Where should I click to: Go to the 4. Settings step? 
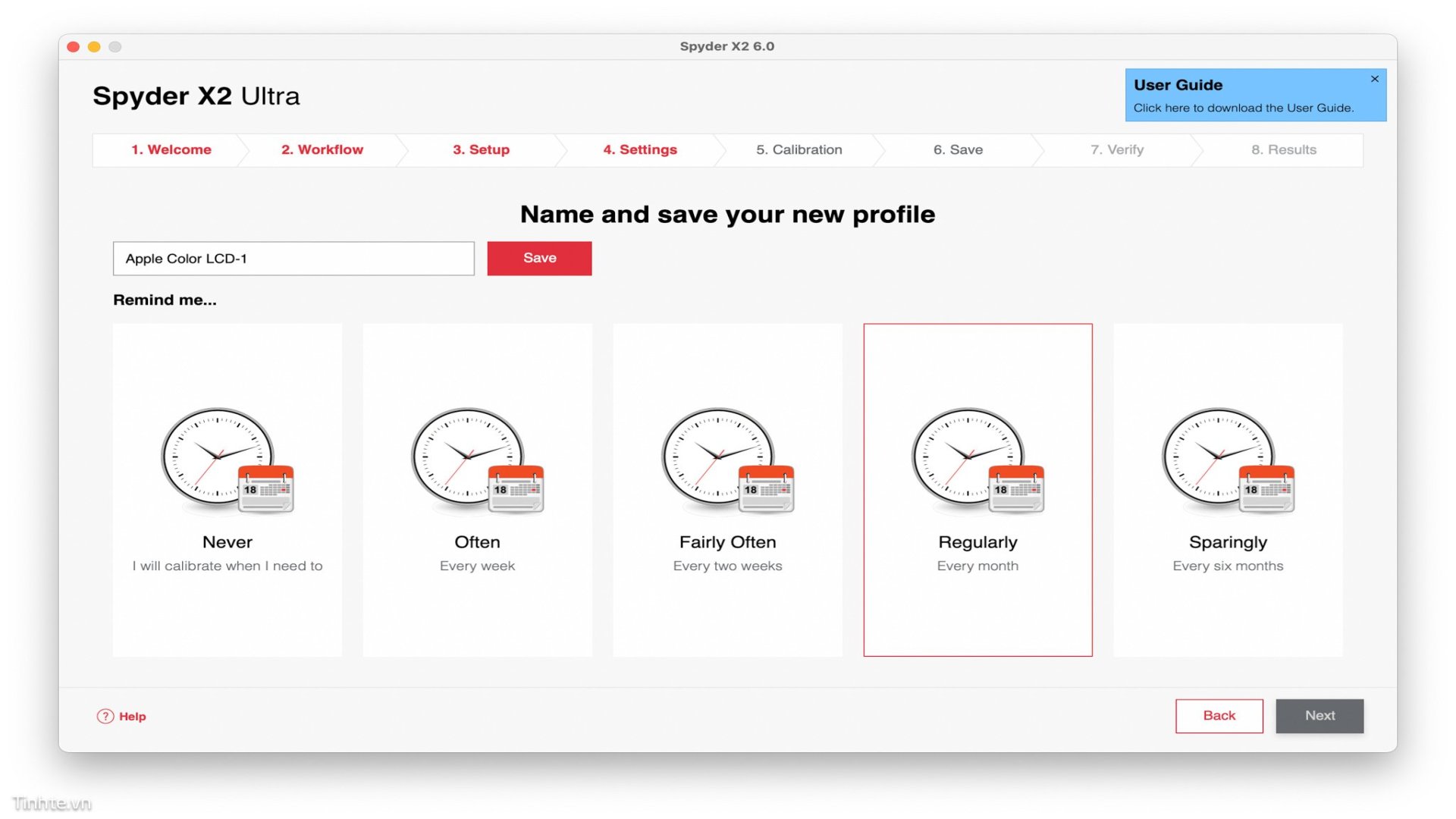(640, 149)
